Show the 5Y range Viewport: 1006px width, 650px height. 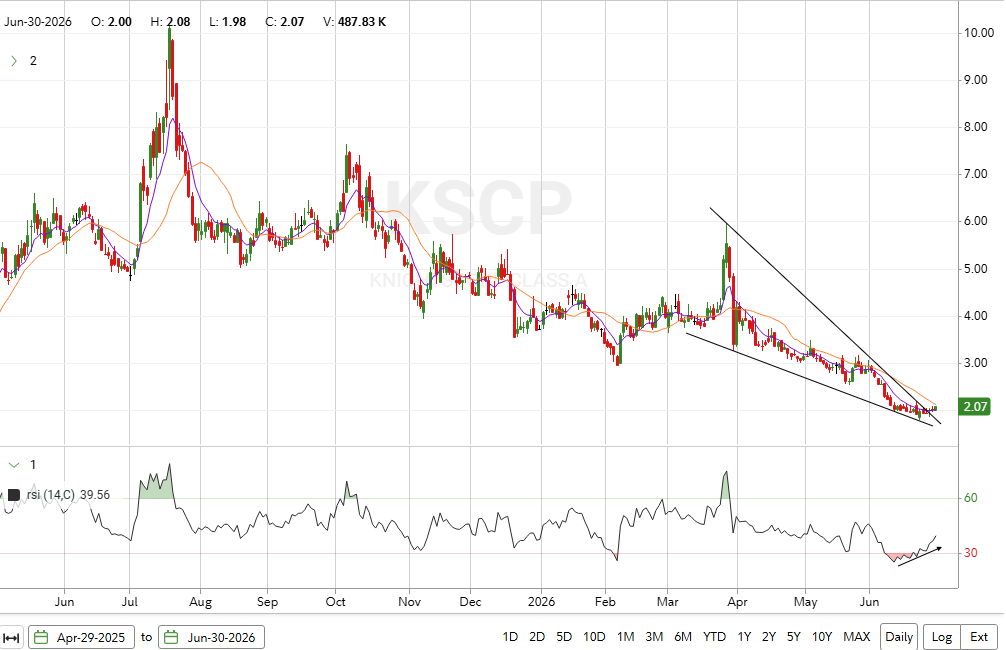(x=794, y=637)
